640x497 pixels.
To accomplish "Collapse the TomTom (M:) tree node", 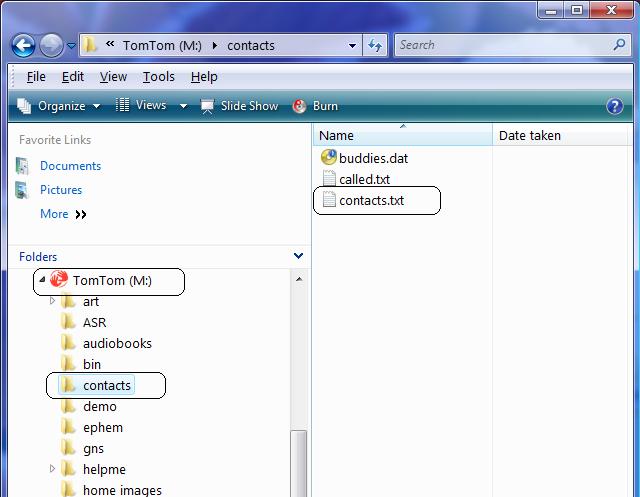I will point(42,280).
